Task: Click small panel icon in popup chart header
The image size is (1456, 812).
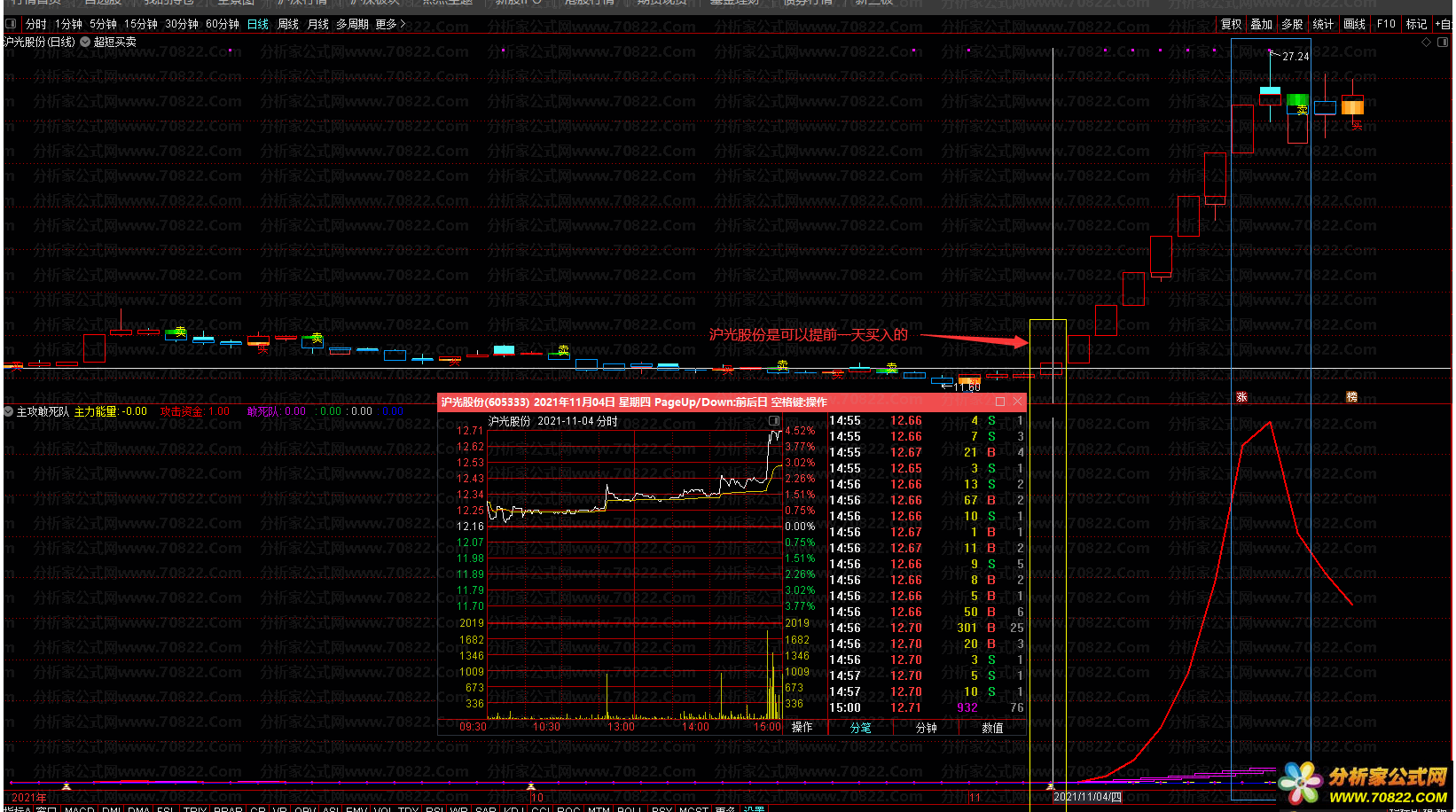Action: pos(774,421)
